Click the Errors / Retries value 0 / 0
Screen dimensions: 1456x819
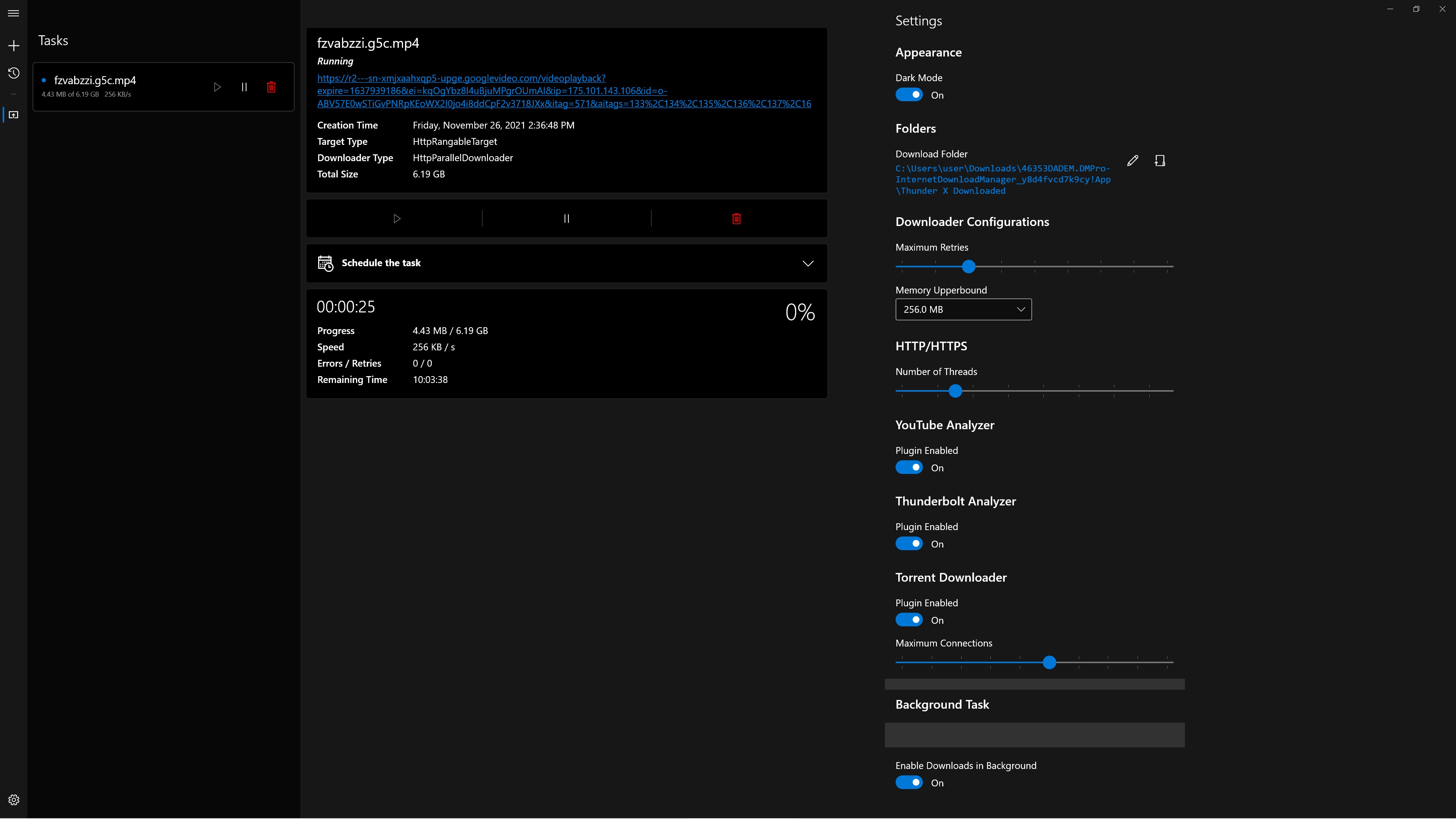pyautogui.click(x=422, y=364)
